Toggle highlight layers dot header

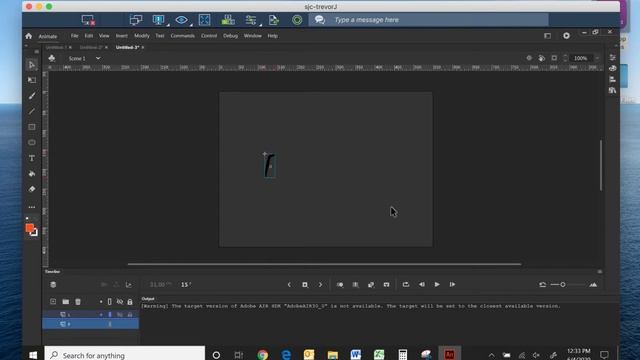(101, 302)
